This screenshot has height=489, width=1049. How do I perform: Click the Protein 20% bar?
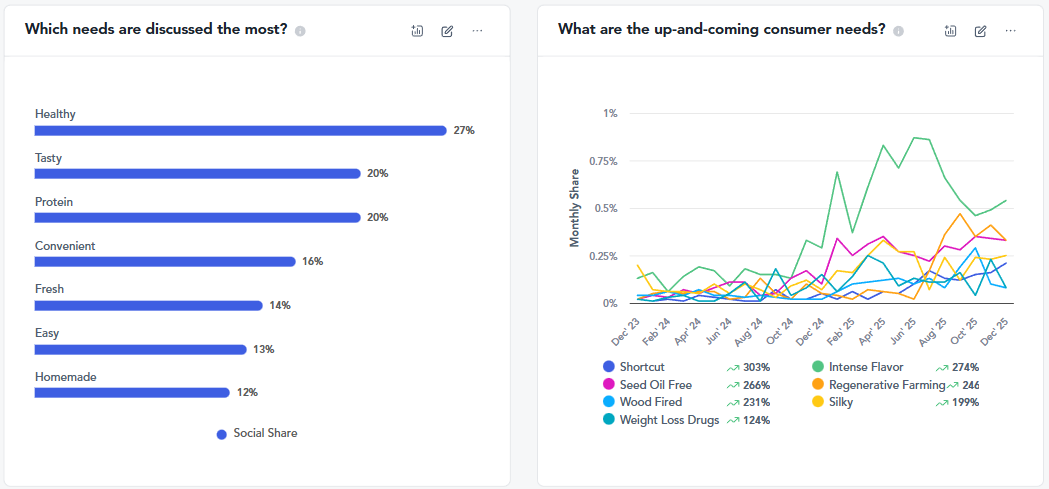pyautogui.click(x=197, y=217)
